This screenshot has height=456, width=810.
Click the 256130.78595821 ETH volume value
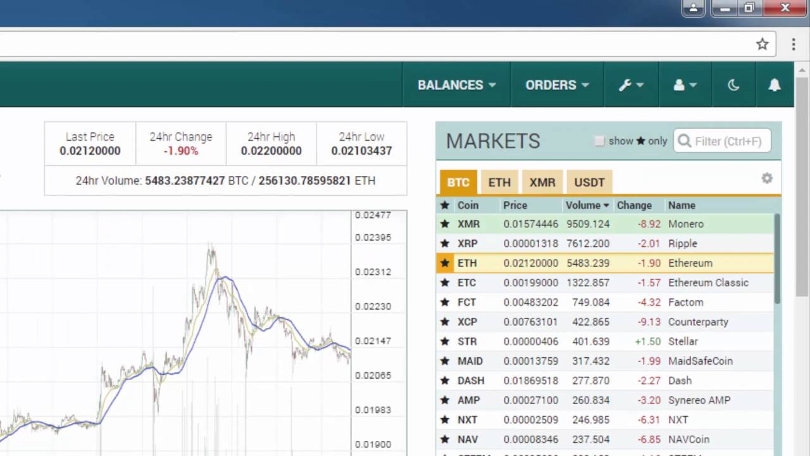[317, 181]
